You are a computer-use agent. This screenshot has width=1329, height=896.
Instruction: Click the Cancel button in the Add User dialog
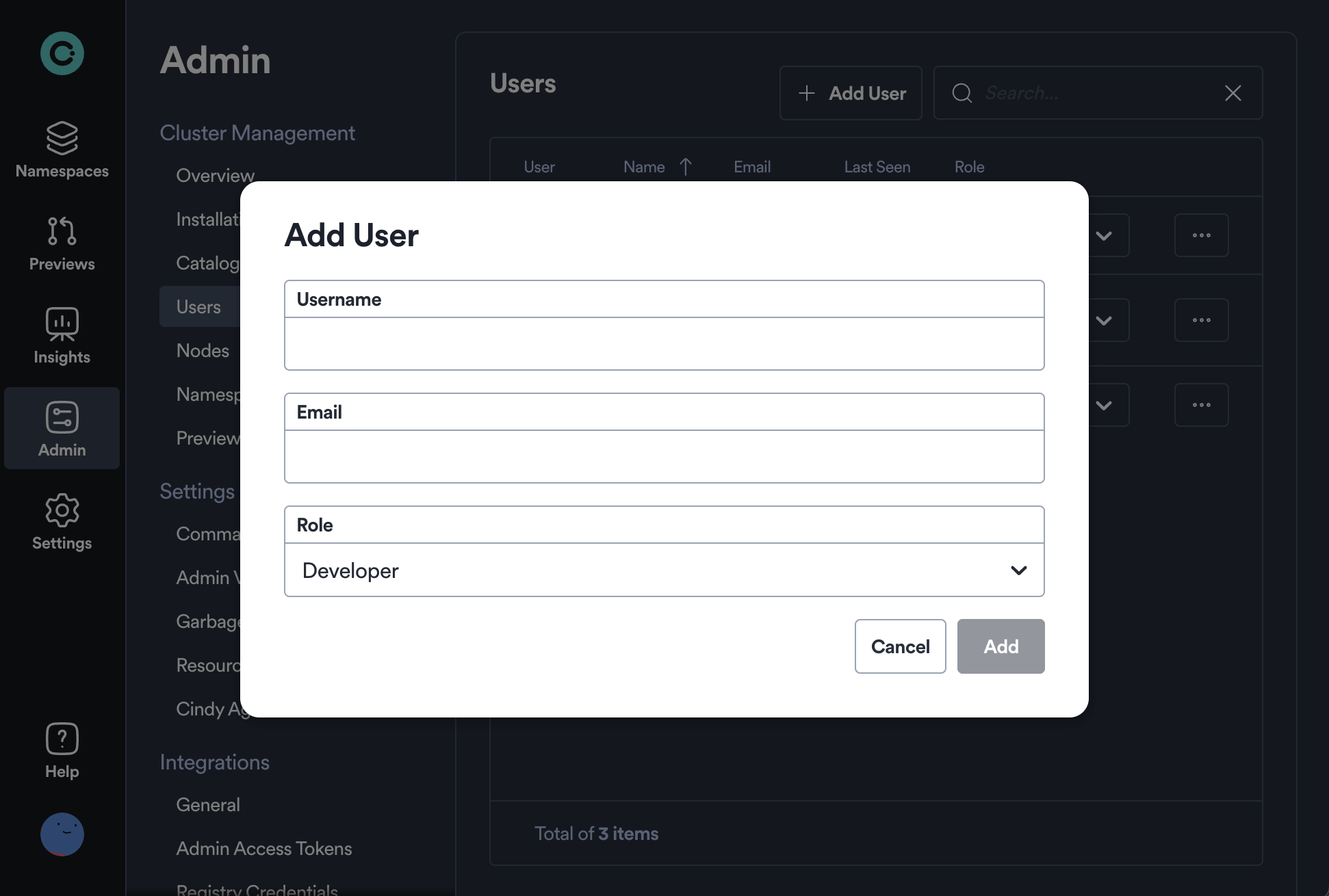(x=900, y=646)
